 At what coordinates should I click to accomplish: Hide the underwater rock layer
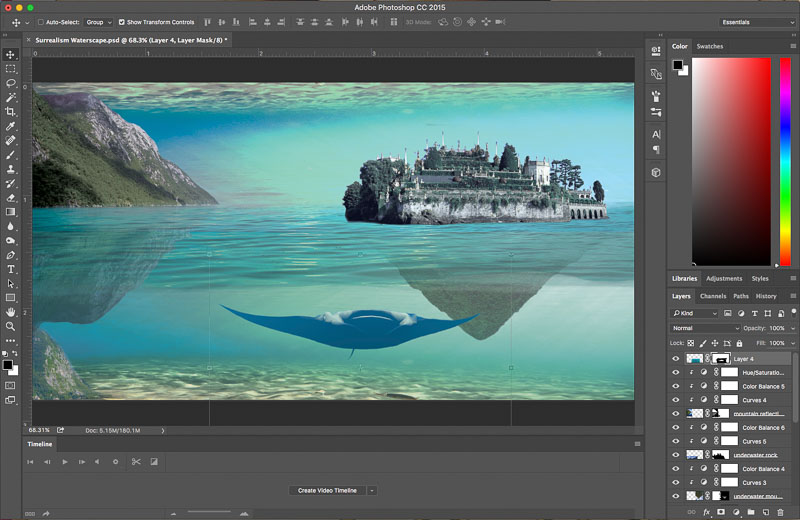[676, 455]
